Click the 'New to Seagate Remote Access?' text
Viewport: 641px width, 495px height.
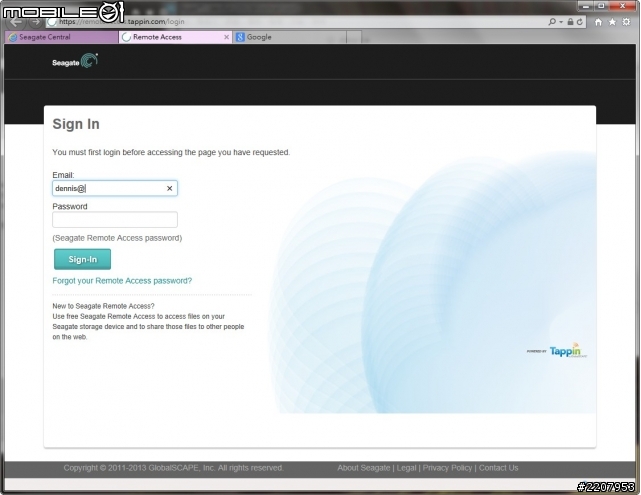point(103,306)
